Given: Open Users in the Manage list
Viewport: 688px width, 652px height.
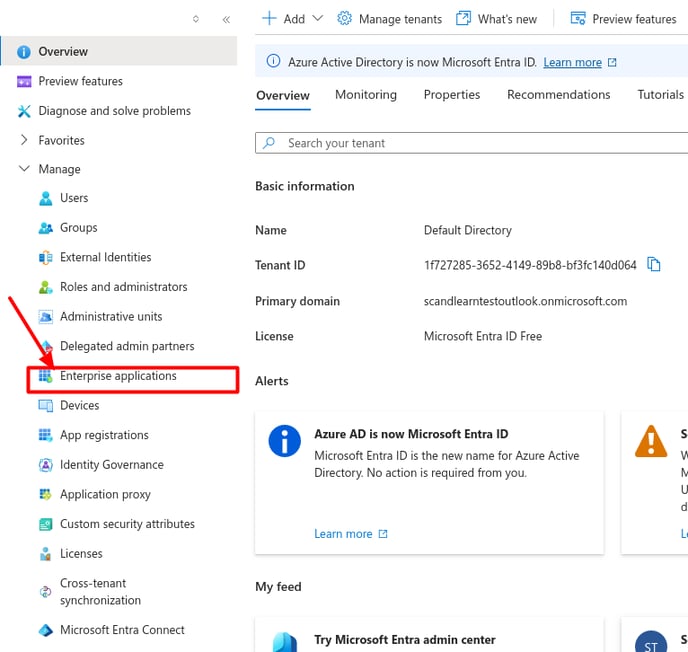Looking at the screenshot, I should [x=74, y=198].
